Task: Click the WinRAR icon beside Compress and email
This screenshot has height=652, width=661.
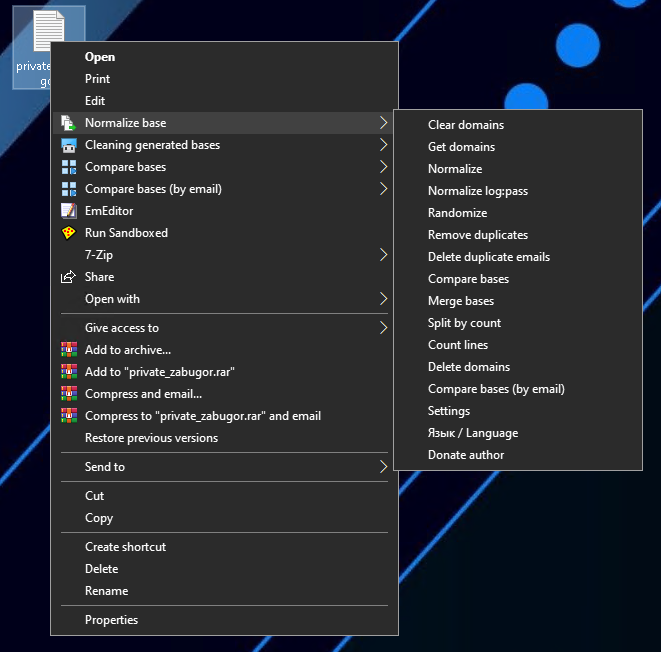Action: coord(68,394)
